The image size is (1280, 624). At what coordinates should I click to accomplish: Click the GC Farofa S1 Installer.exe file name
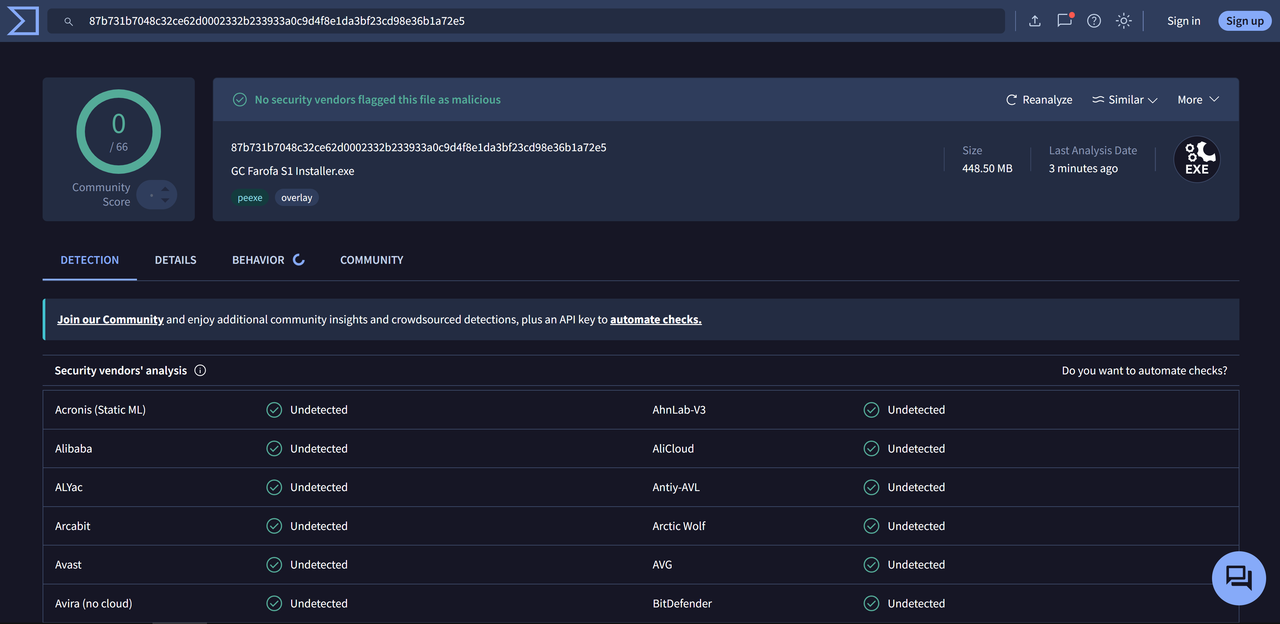click(292, 171)
